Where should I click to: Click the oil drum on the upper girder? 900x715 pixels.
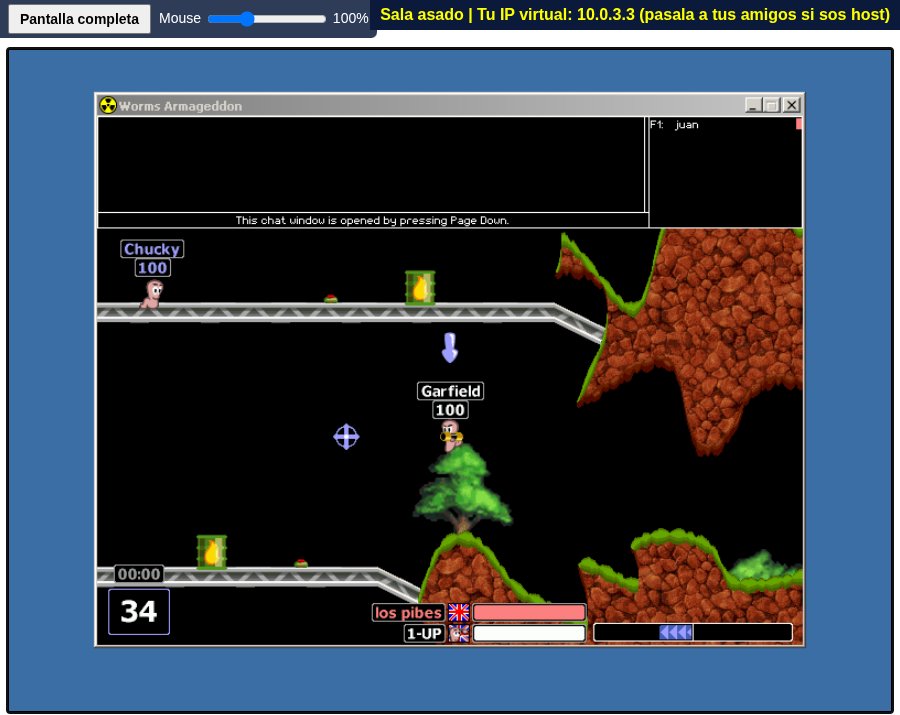[420, 287]
